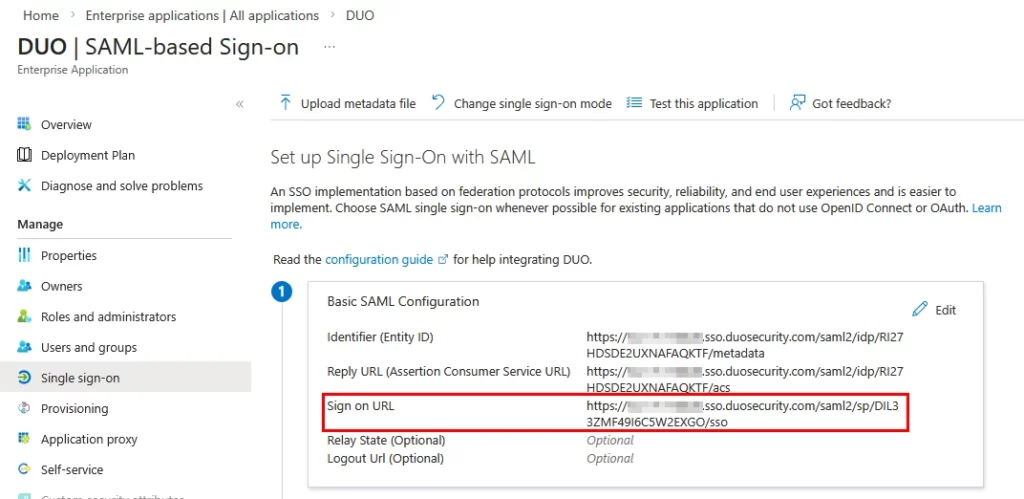The width and height of the screenshot is (1024, 499).
Task: Click the Owners people icon
Action: (x=24, y=286)
